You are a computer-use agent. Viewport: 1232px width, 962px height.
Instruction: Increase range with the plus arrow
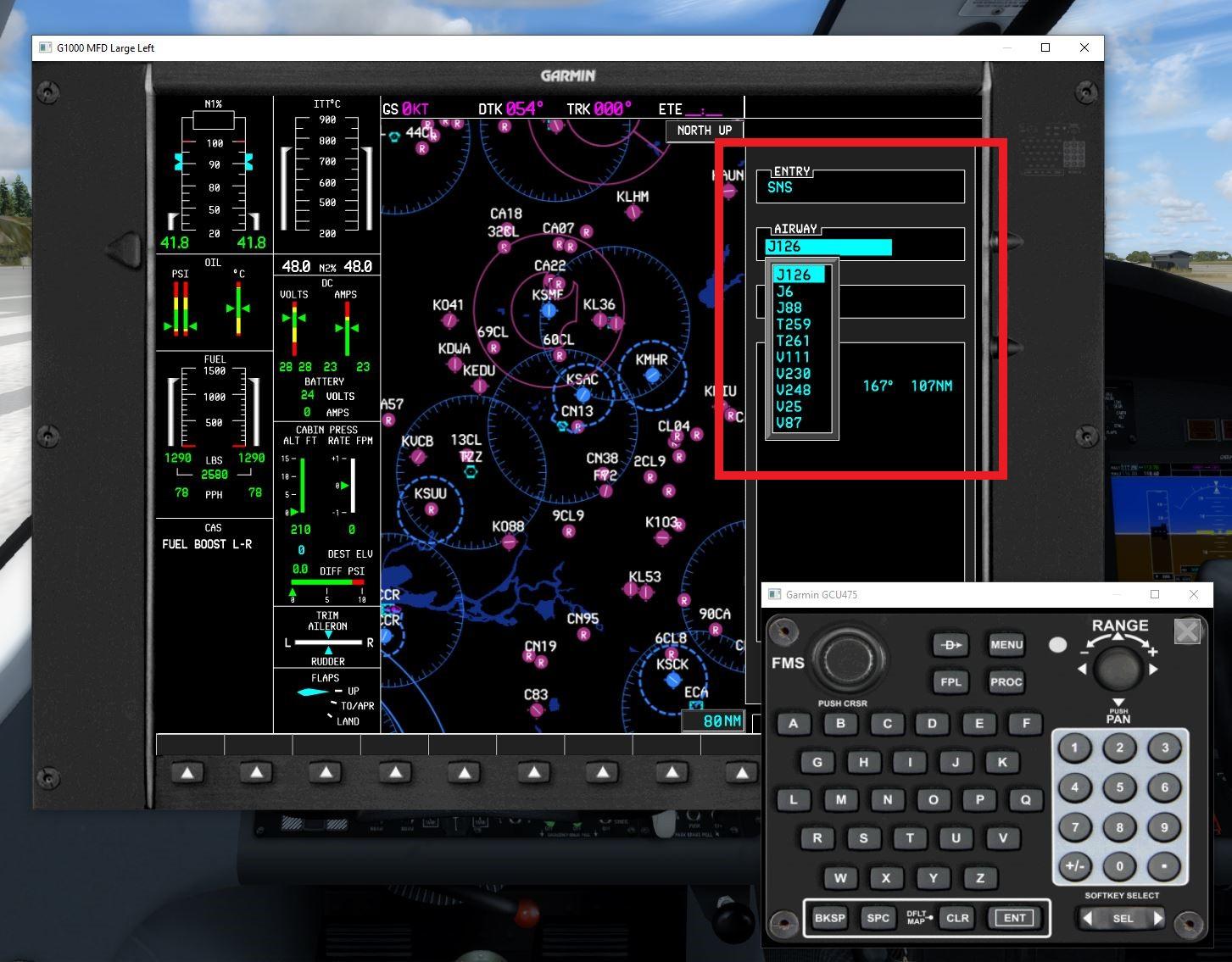click(1152, 652)
